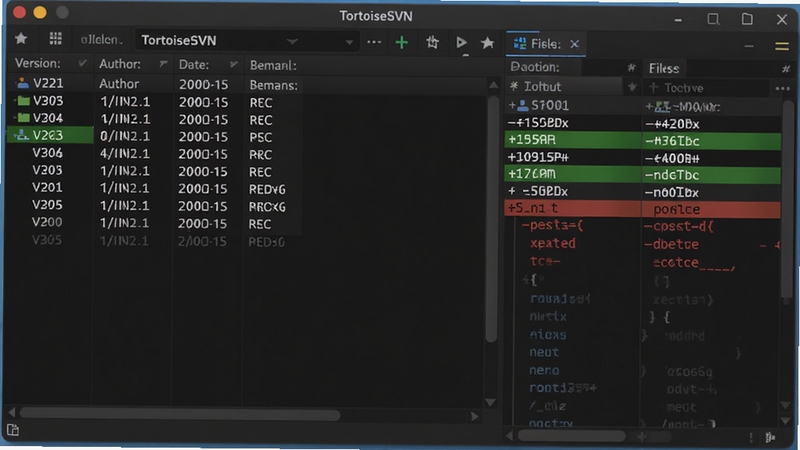Click the yellow hamburger menu icon
Viewport: 800px width, 450px height.
click(x=782, y=46)
